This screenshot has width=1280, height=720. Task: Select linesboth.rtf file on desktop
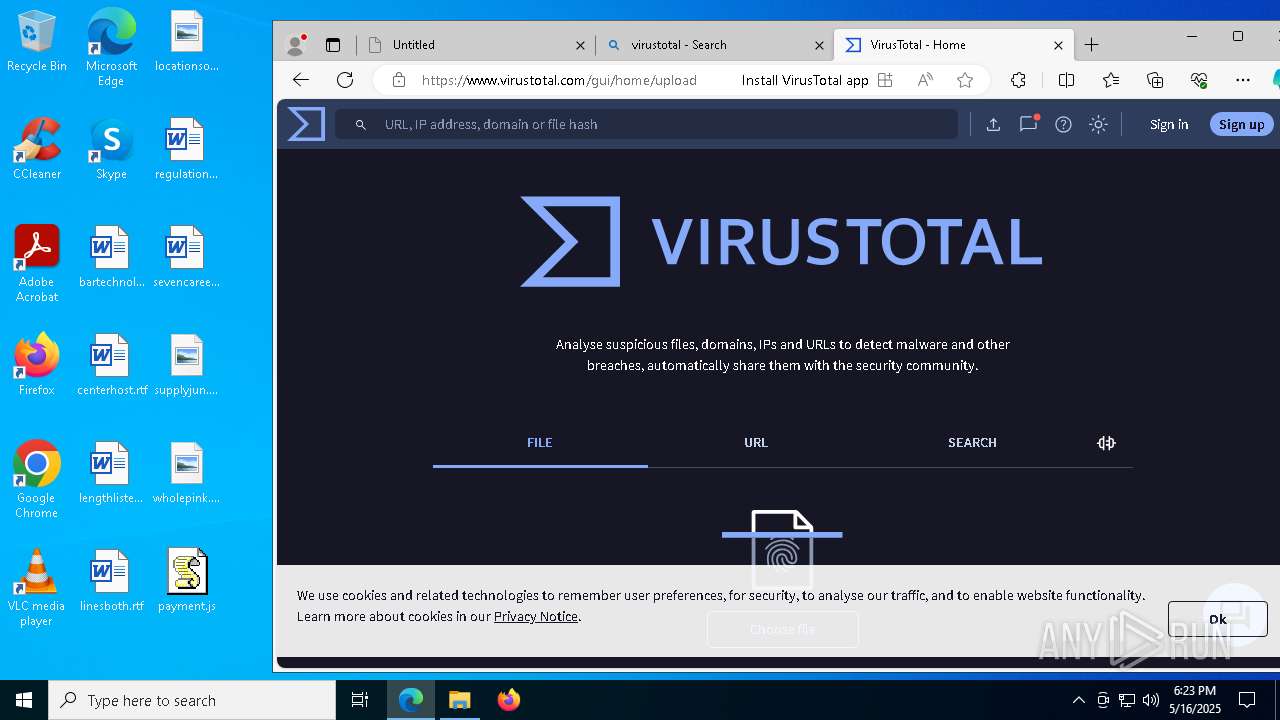111,582
